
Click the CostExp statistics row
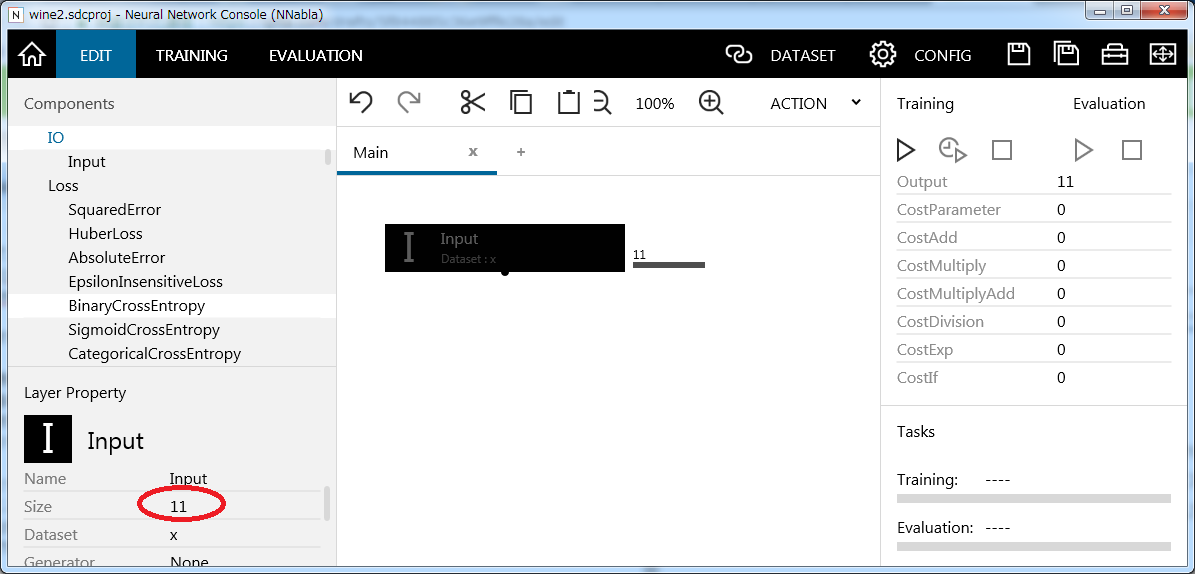[1033, 350]
